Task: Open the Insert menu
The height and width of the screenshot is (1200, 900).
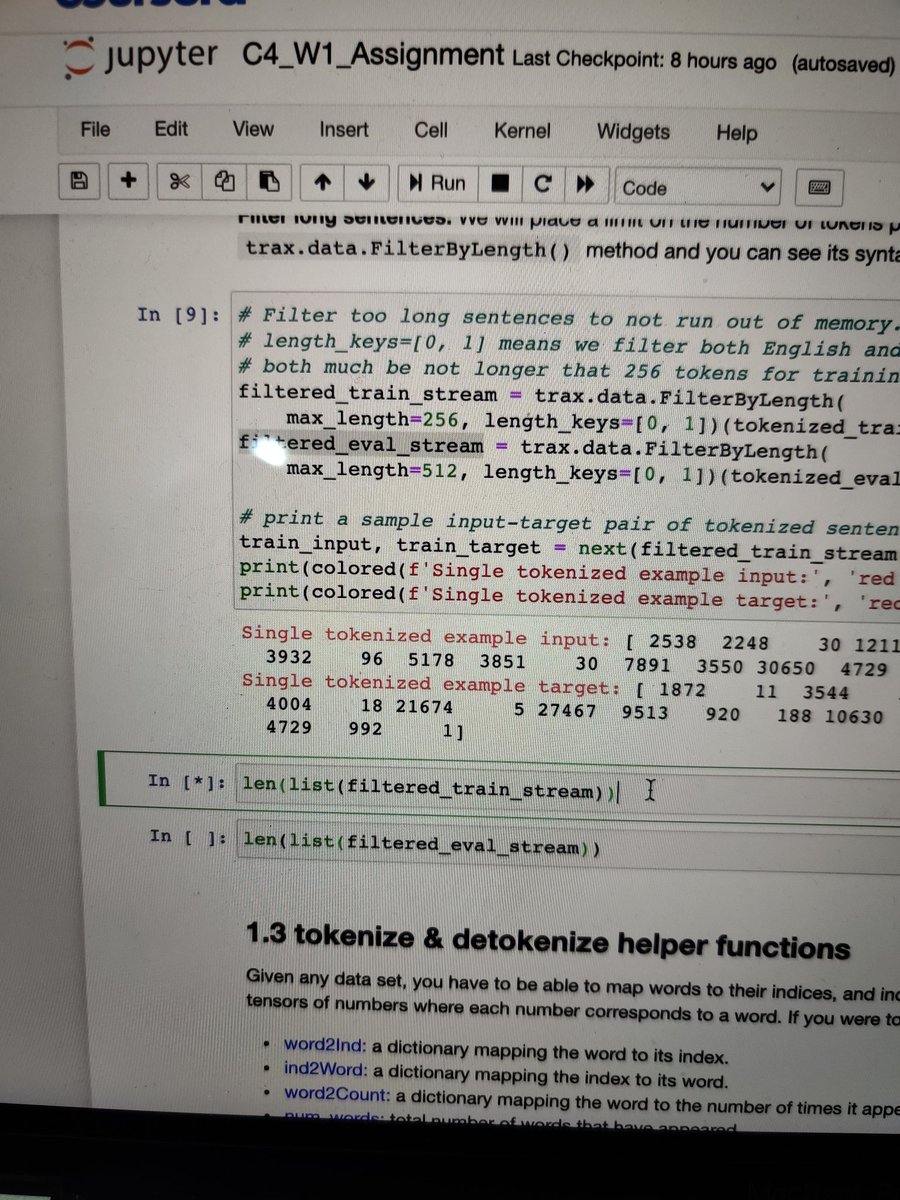Action: (344, 130)
